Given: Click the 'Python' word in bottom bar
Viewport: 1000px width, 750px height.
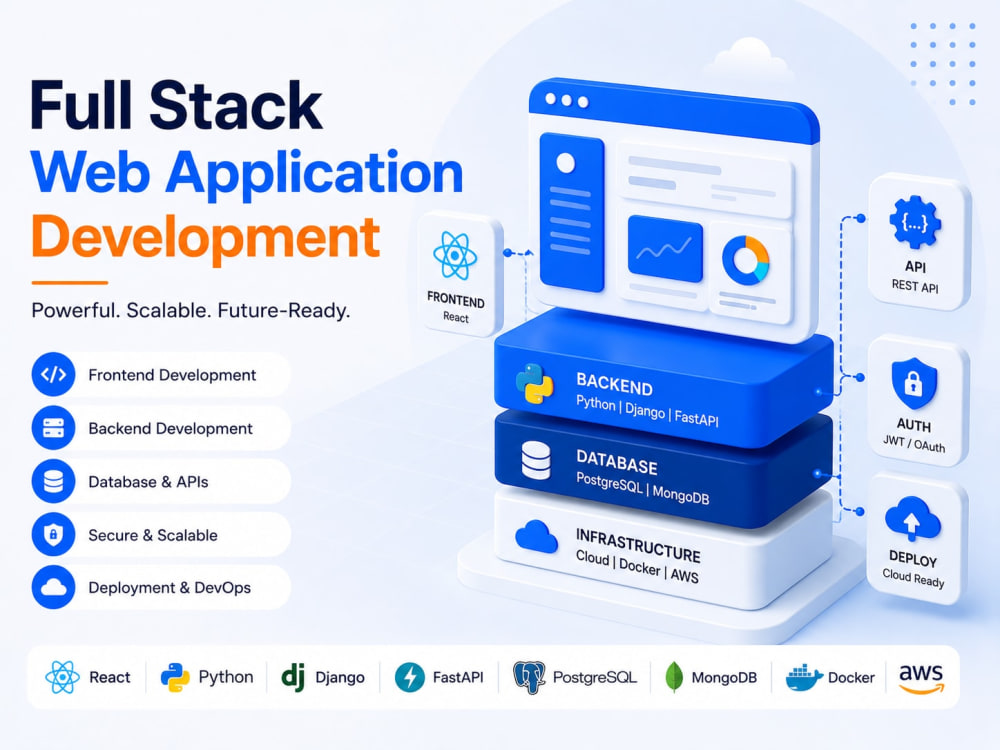Looking at the screenshot, I should click(x=226, y=677).
